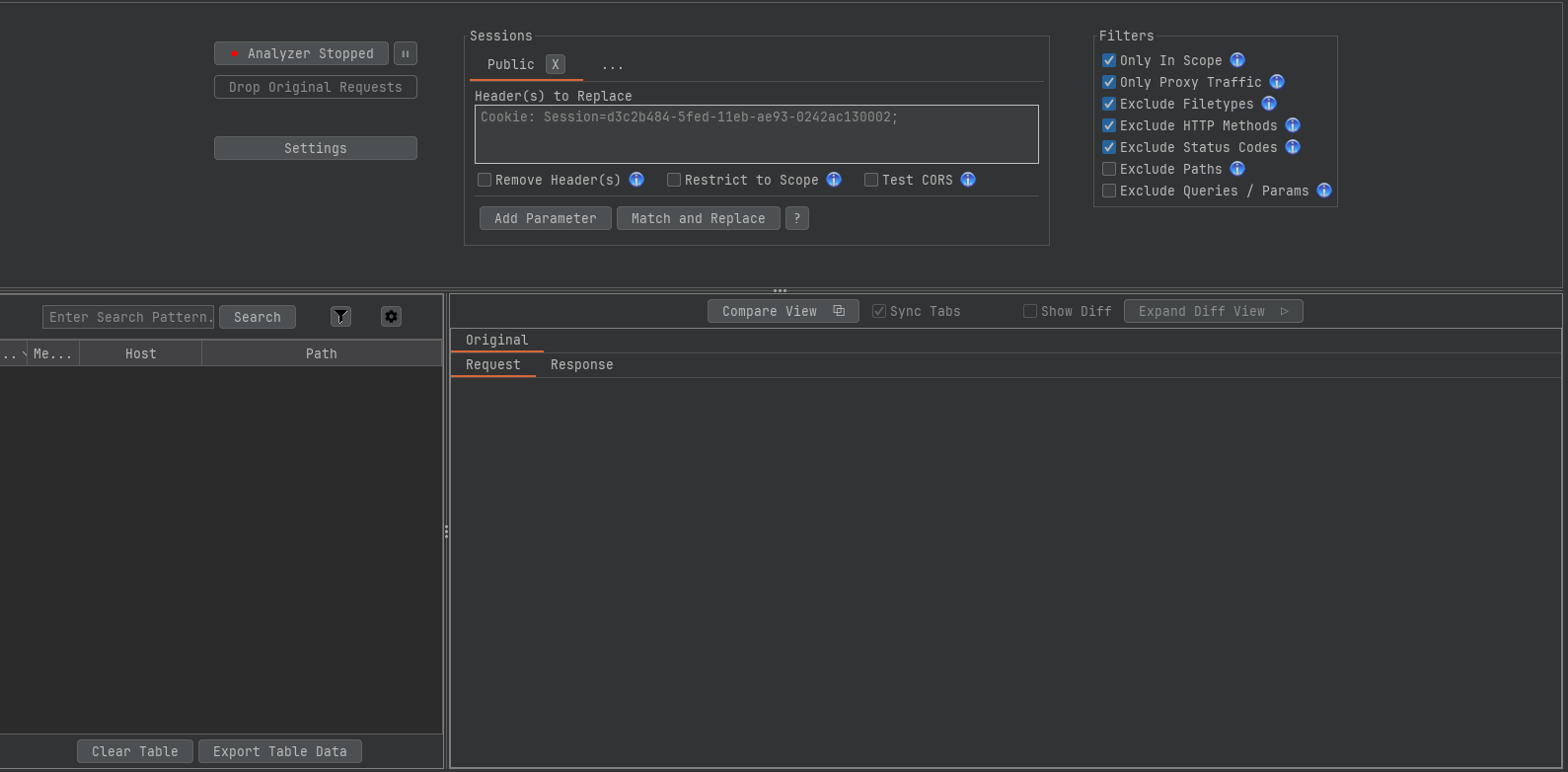
Task: Click Match and Replace button
Action: click(699, 218)
